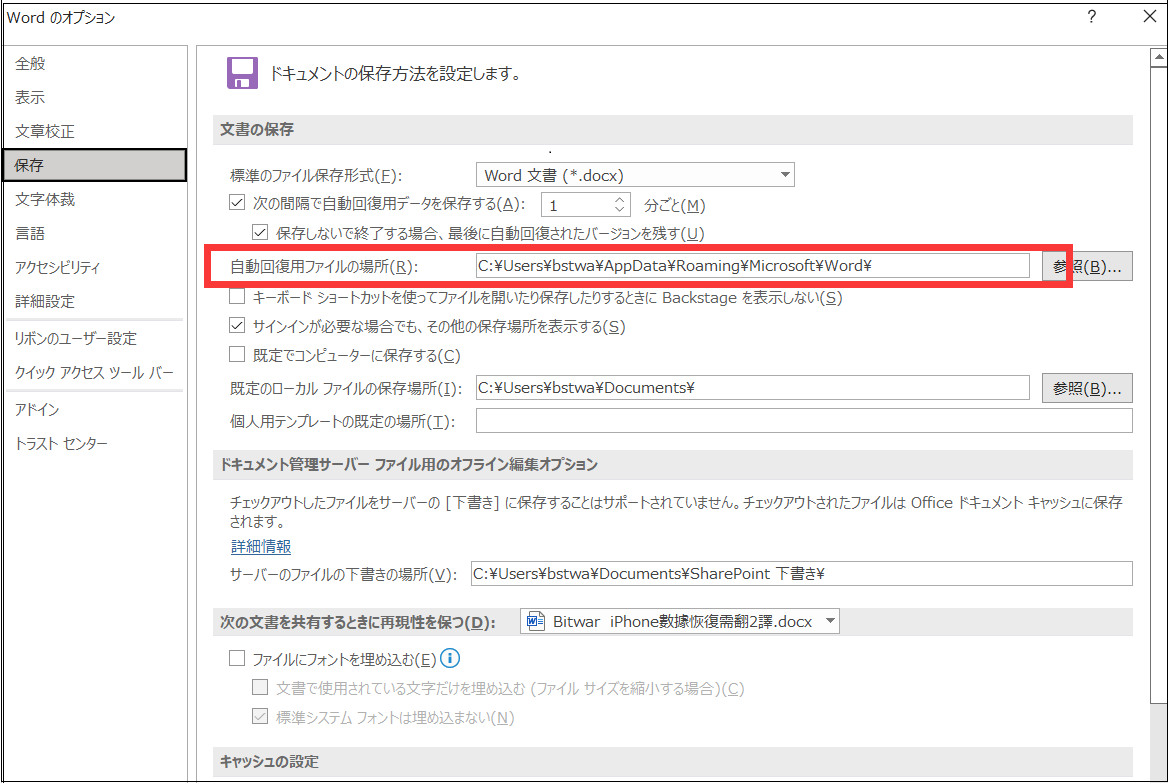Enable 'ファイルにフォントを埋め込む' checkbox

click(237, 658)
